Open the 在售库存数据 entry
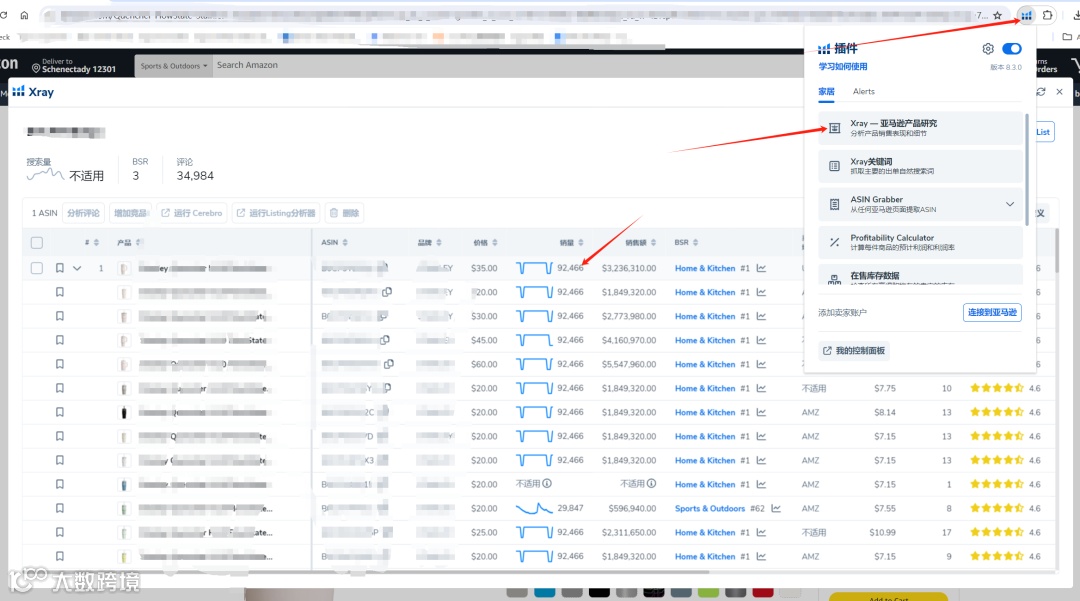 click(920, 275)
